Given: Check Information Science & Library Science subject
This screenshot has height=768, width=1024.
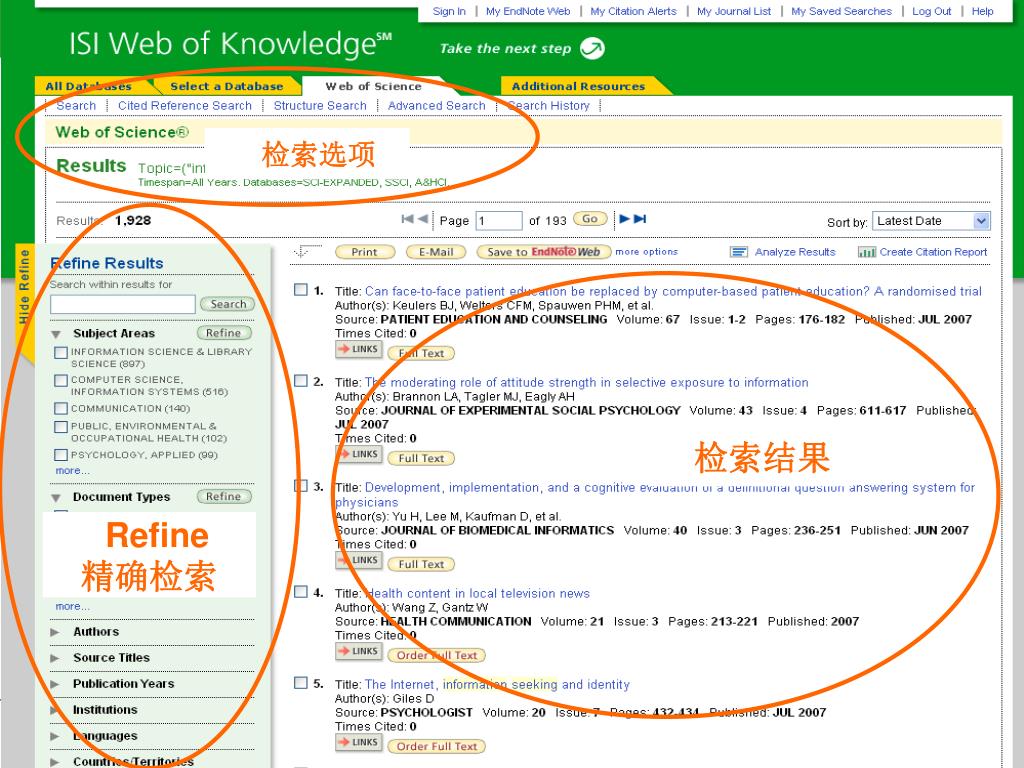Looking at the screenshot, I should (61, 353).
